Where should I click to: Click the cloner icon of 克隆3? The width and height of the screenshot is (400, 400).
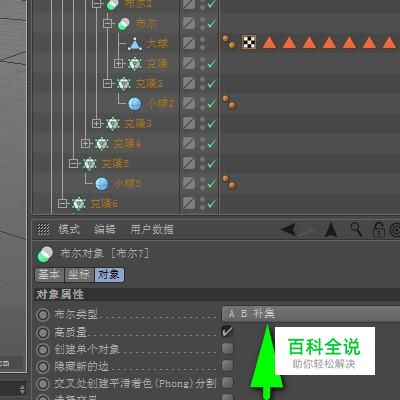(113, 124)
